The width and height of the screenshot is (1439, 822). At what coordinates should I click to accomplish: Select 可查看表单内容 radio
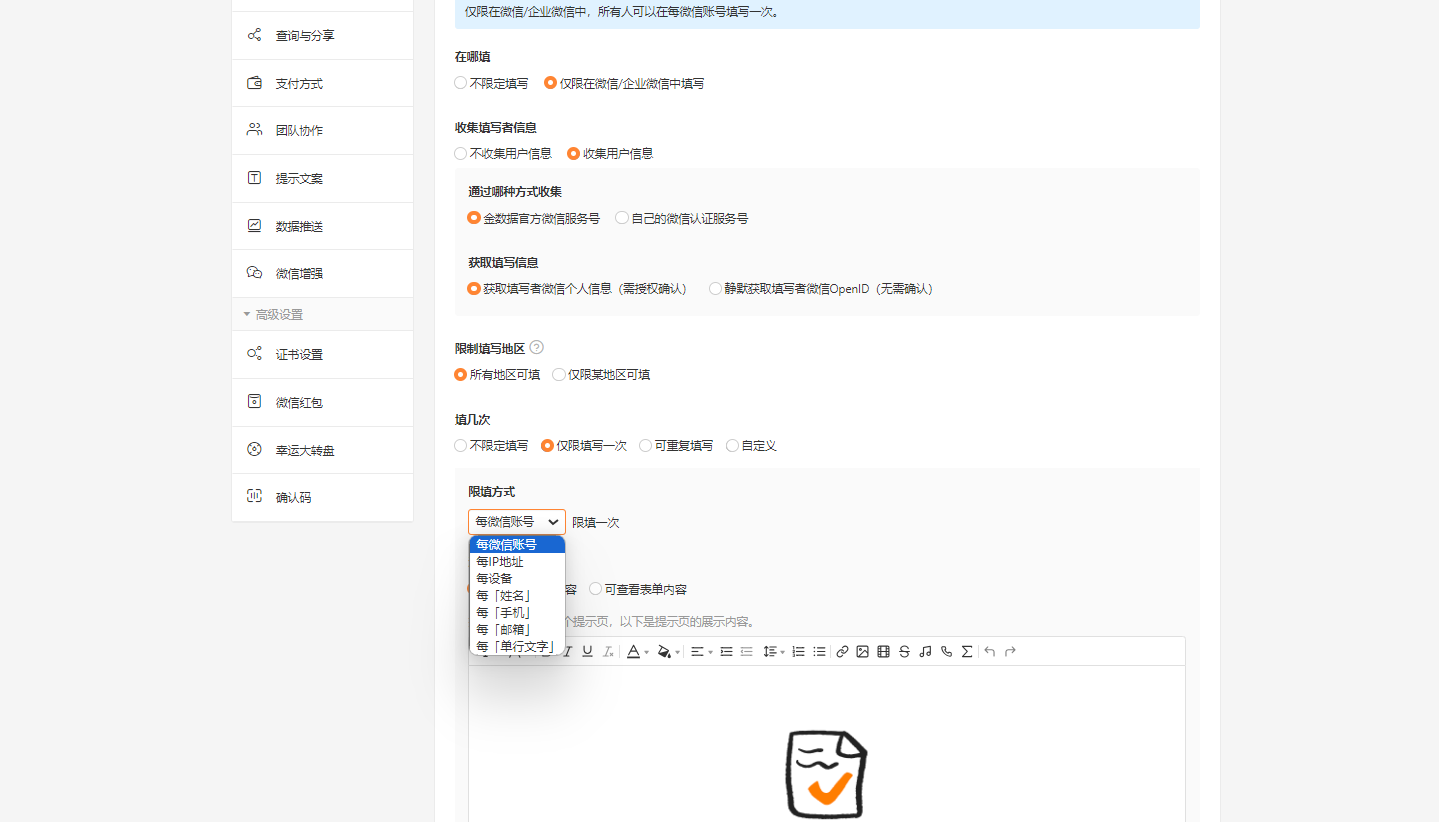[595, 589]
